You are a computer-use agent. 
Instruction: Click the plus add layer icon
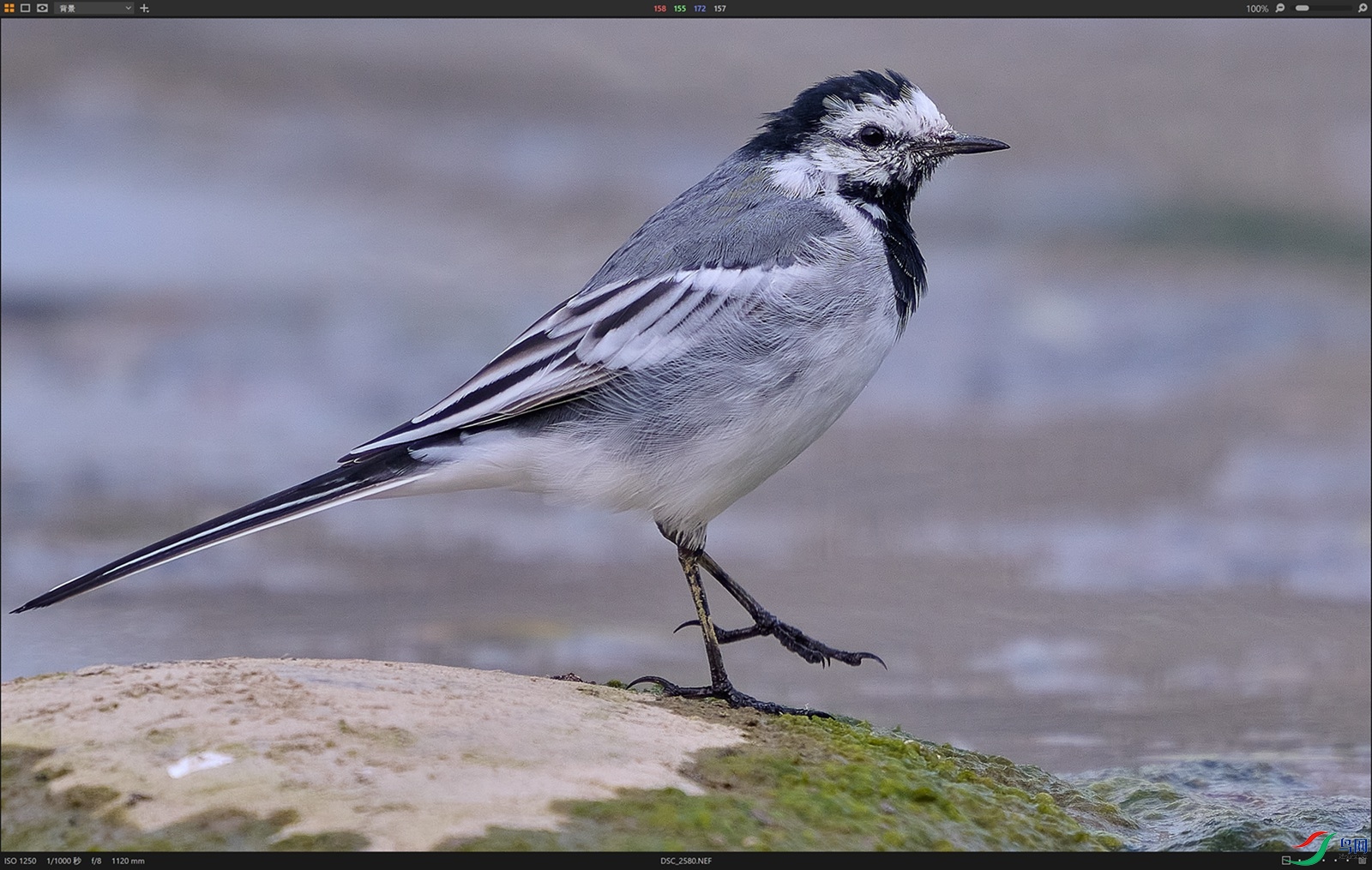[144, 9]
